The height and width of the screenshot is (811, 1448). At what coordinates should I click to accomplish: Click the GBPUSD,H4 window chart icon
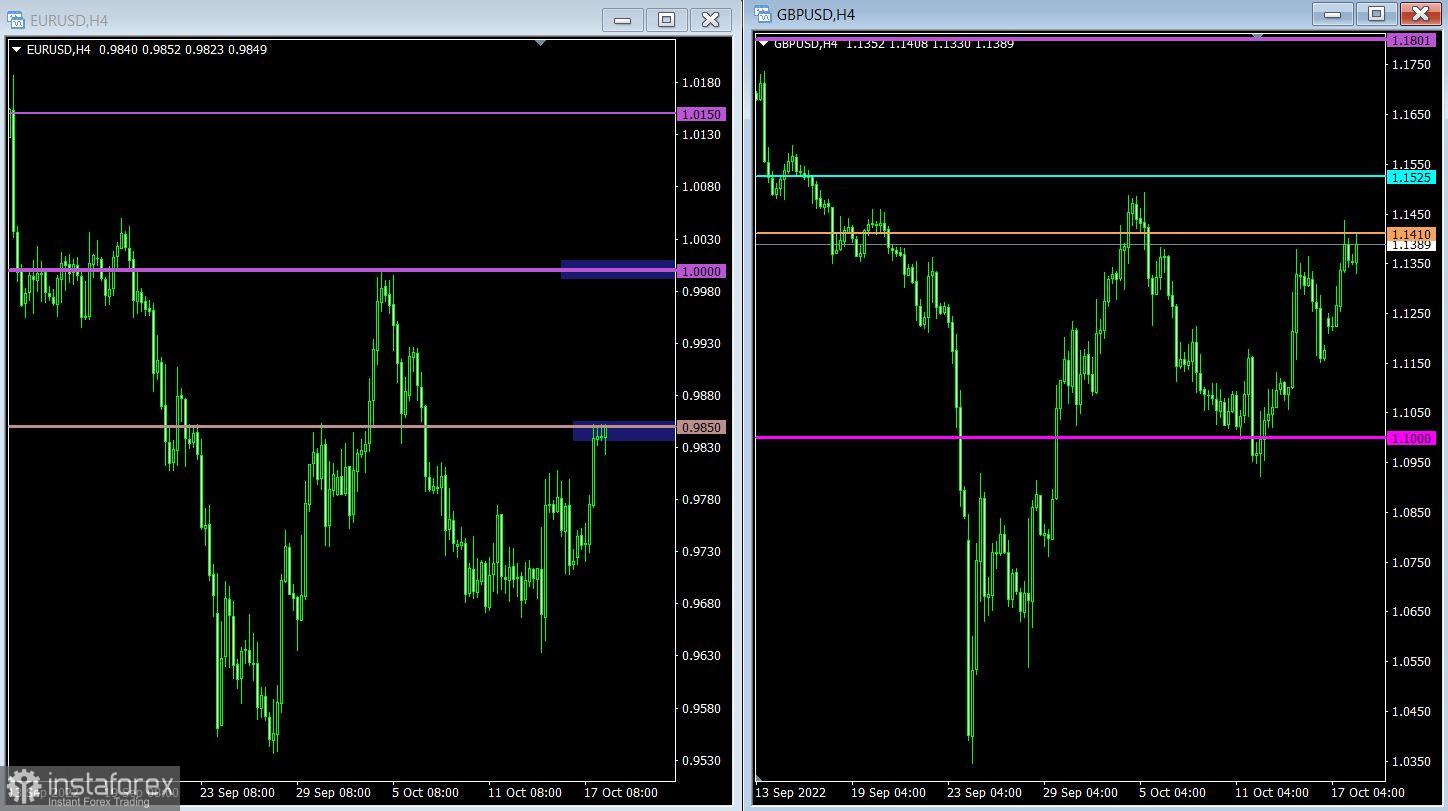tap(764, 14)
